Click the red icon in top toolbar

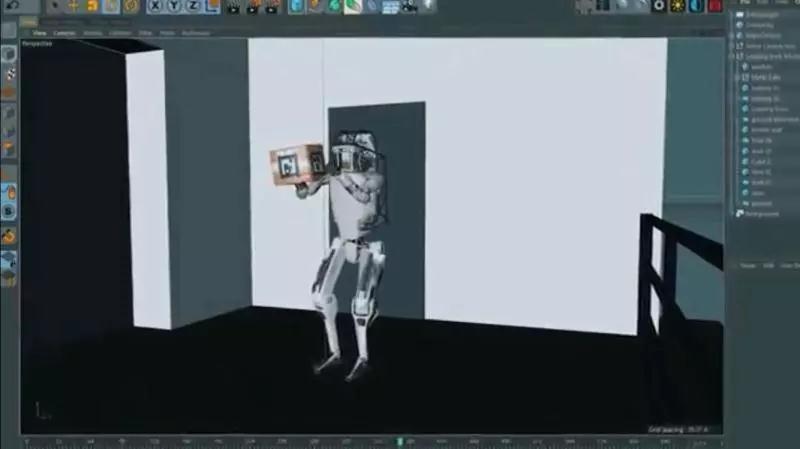[715, 6]
